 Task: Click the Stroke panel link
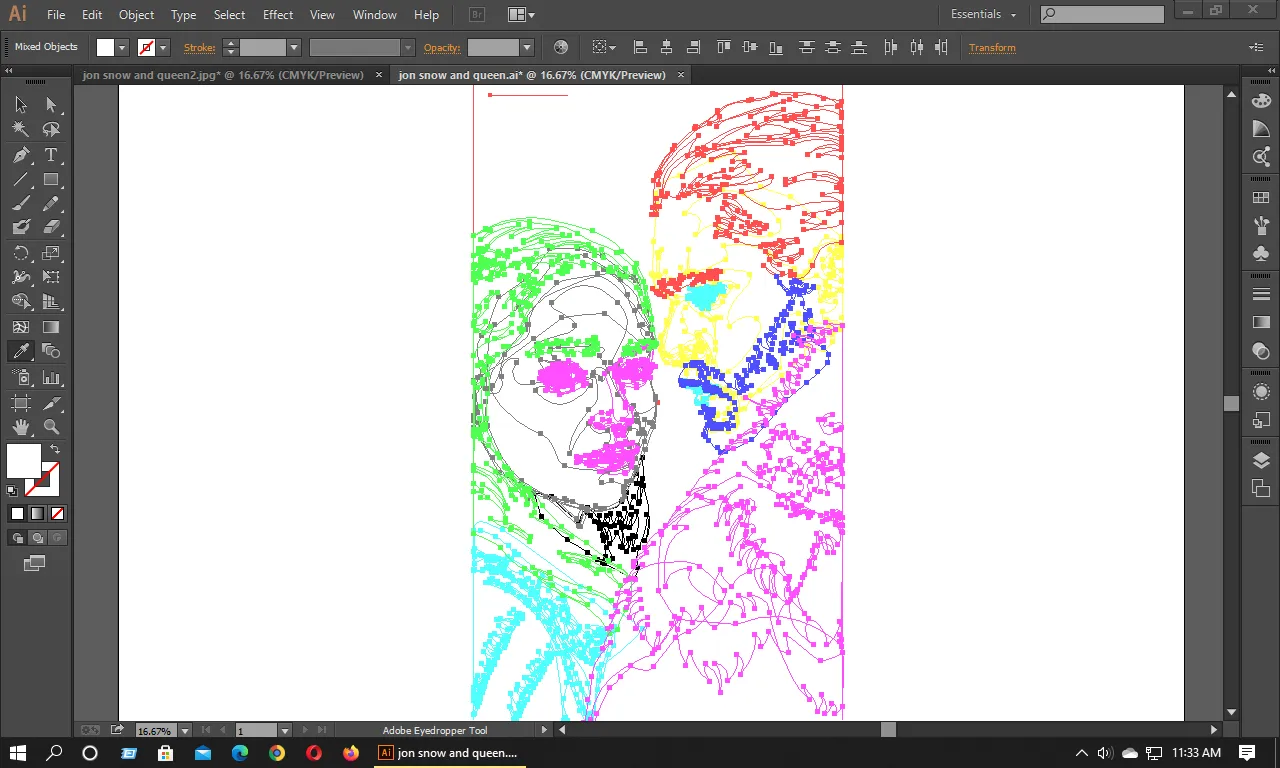click(199, 47)
